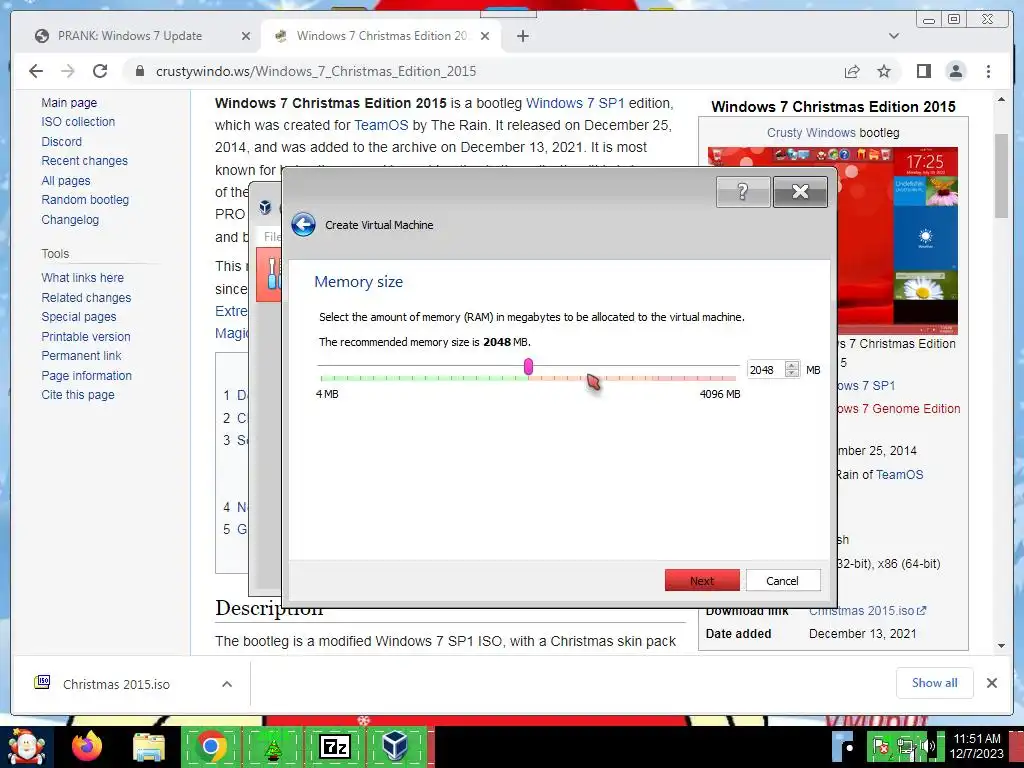
Task: Open the network tray icon
Action: click(x=905, y=746)
